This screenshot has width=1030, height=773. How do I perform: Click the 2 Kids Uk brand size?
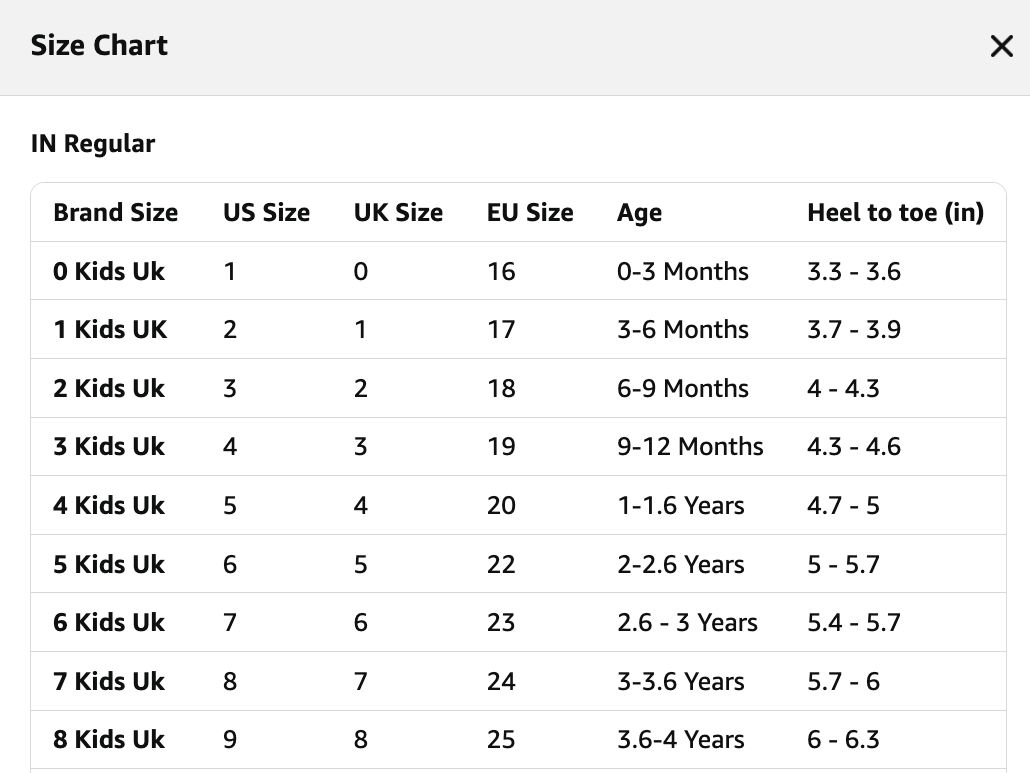pos(109,388)
